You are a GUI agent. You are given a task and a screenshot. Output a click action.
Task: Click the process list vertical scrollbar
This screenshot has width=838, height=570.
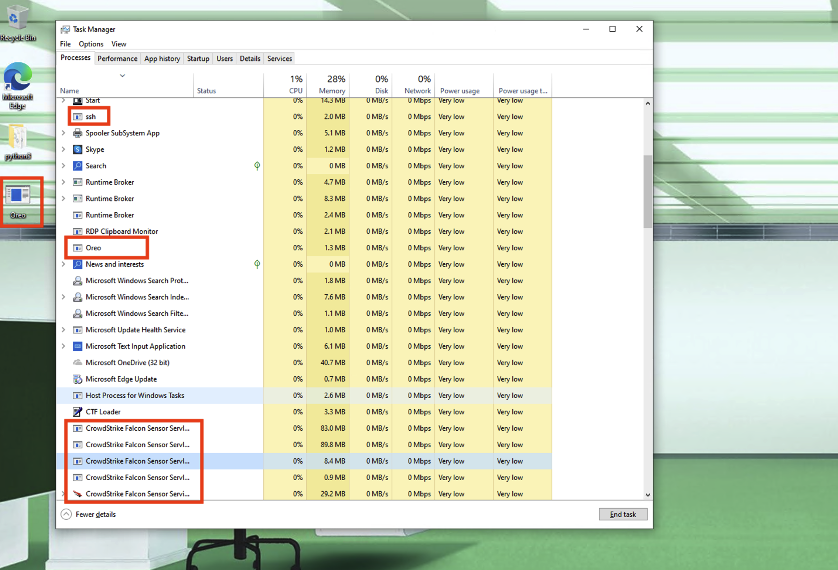click(x=646, y=190)
